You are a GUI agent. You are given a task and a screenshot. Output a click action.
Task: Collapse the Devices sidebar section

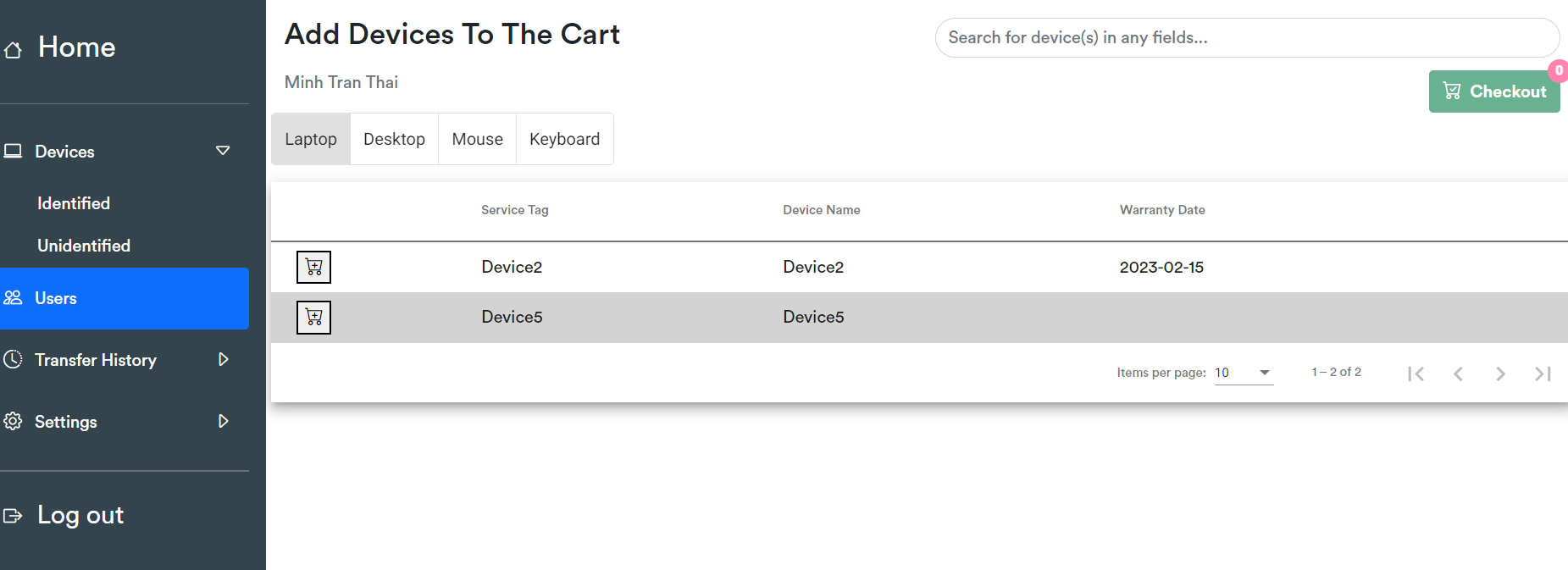coord(223,151)
